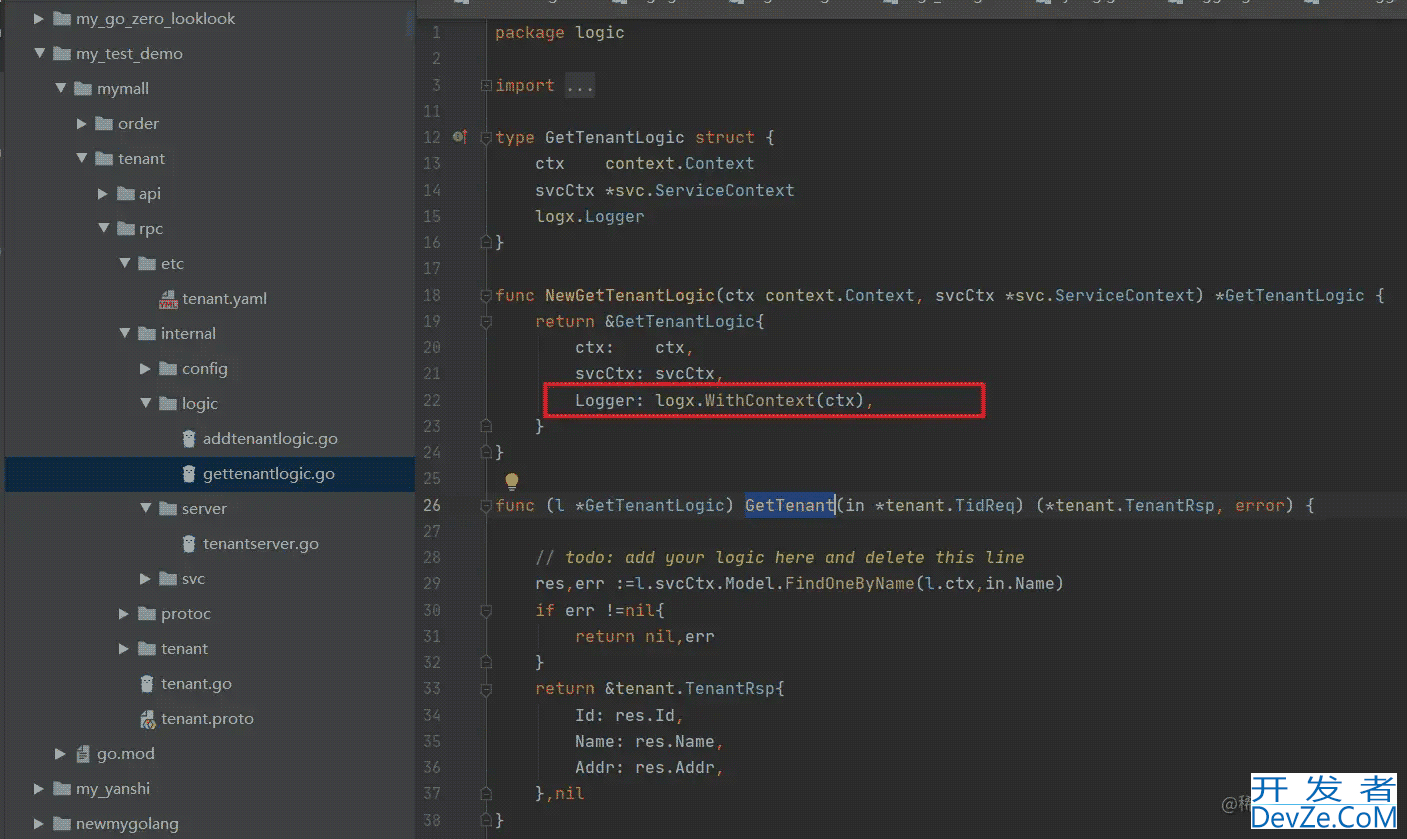Click the gopher icon of tenantserver.go
The image size is (1407, 839).
189,544
